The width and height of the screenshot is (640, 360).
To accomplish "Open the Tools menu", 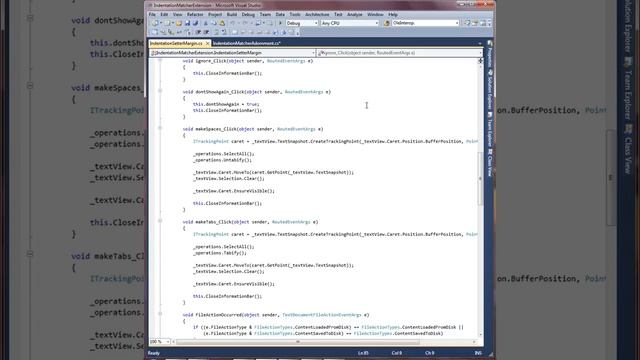I will coord(295,14).
